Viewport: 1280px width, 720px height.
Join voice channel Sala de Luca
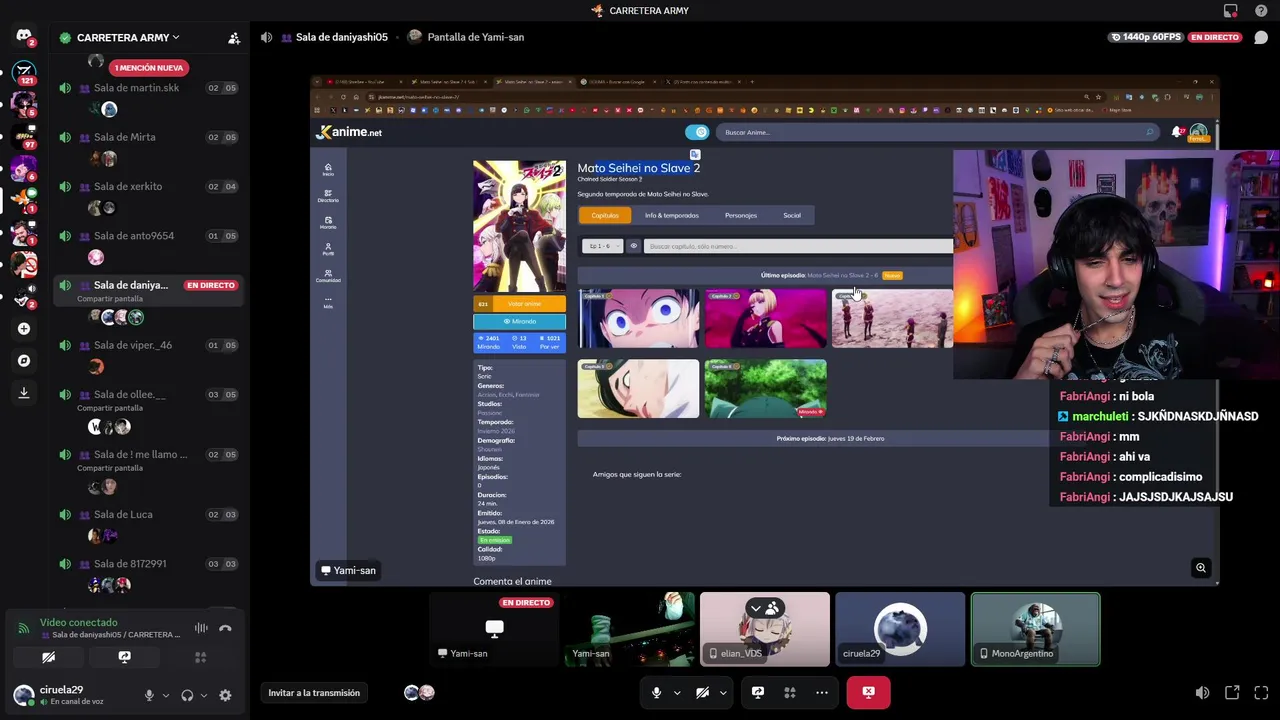150,514
